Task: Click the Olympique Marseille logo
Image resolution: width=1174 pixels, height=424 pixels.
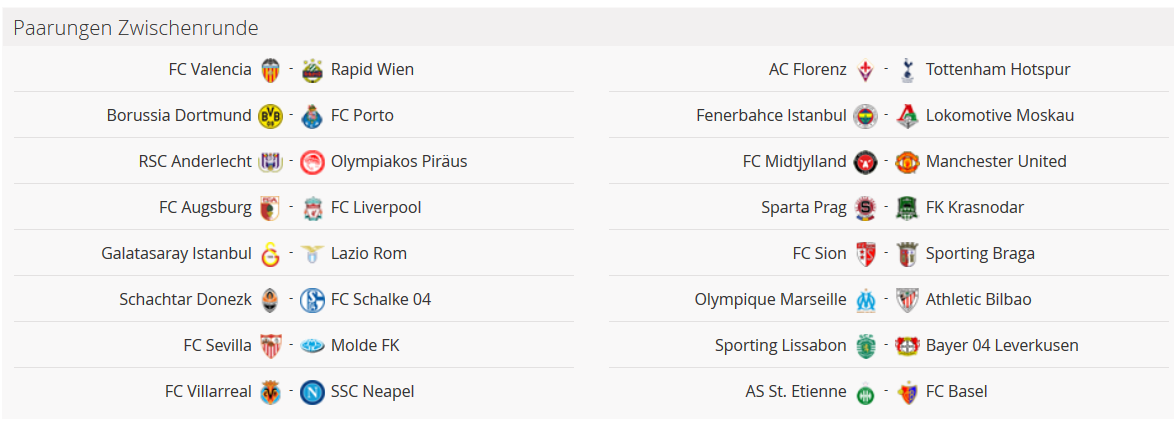Action: [865, 300]
